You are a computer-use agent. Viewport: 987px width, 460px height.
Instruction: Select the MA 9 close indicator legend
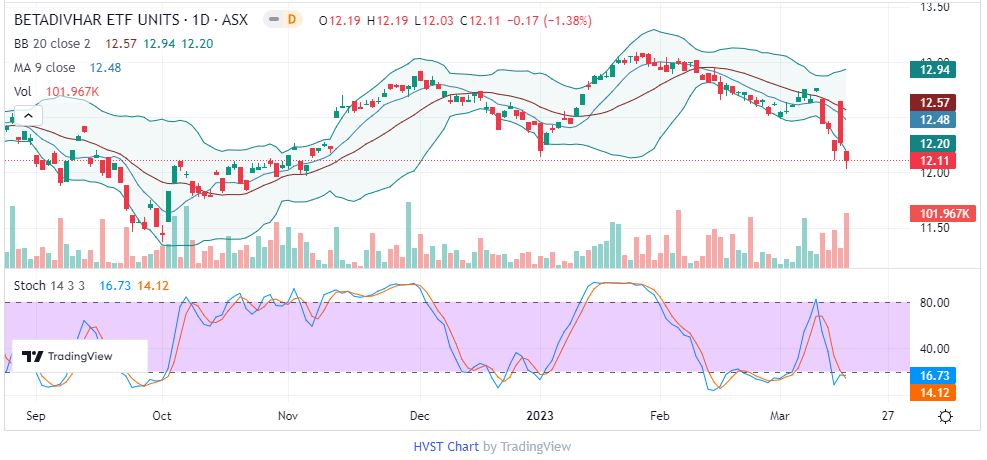pos(44,67)
